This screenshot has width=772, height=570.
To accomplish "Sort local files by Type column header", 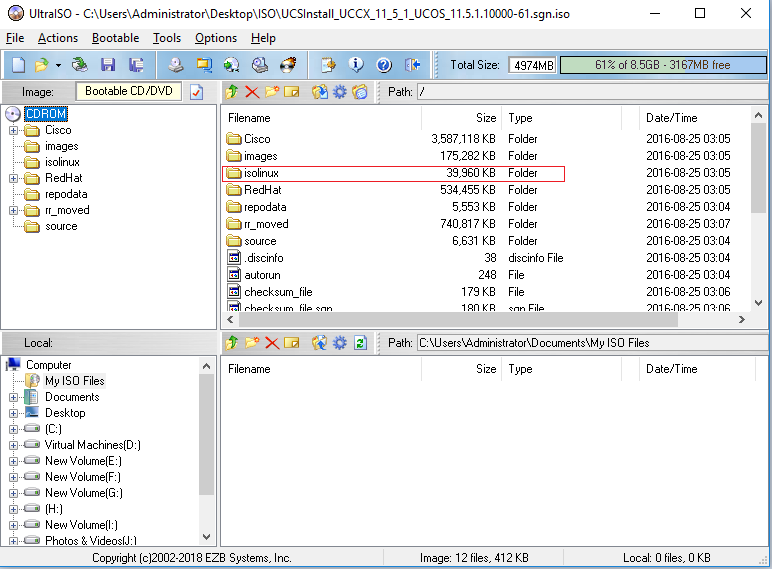I will tap(561, 369).
